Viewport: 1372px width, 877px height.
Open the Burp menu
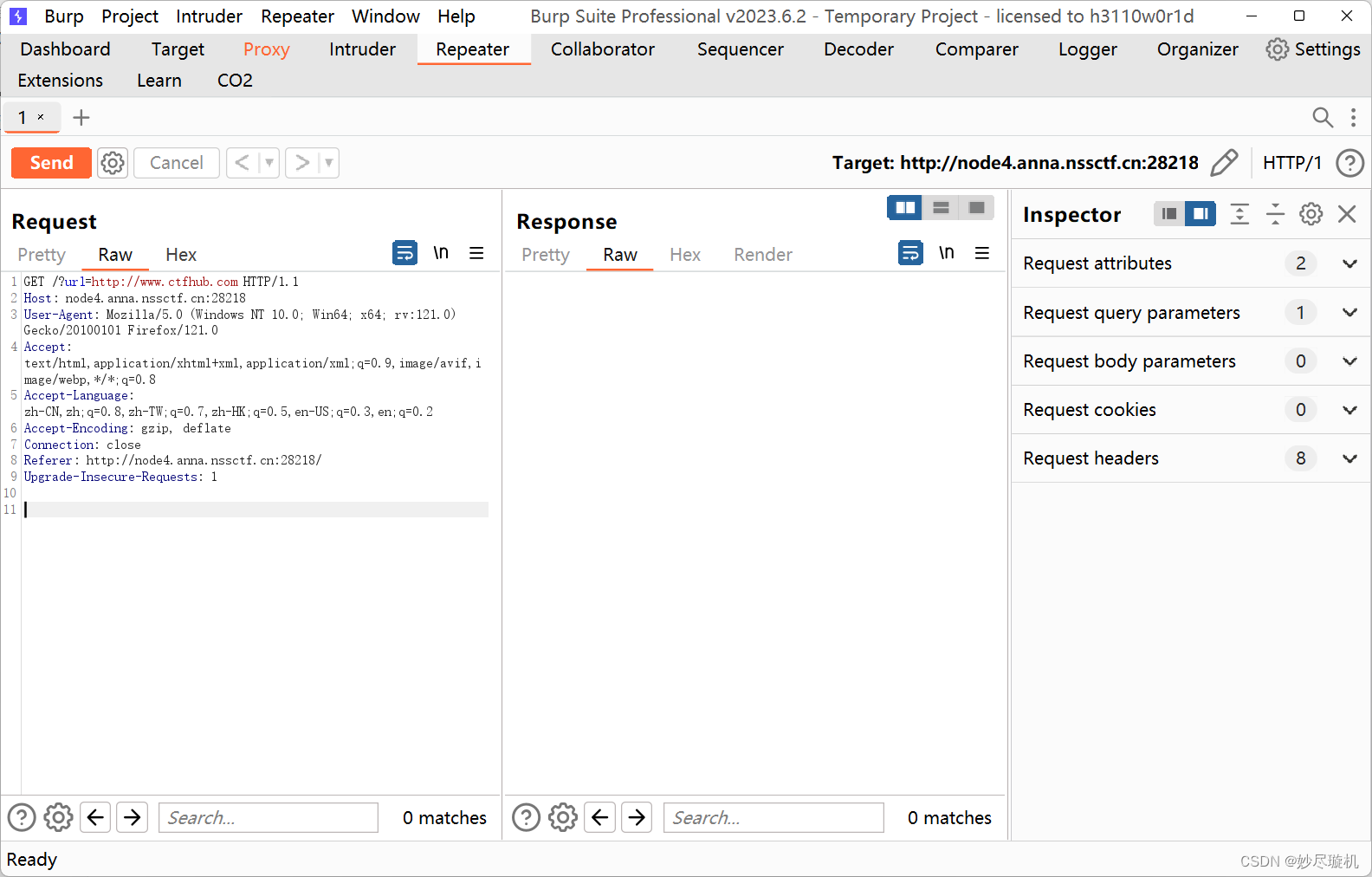pyautogui.click(x=64, y=16)
